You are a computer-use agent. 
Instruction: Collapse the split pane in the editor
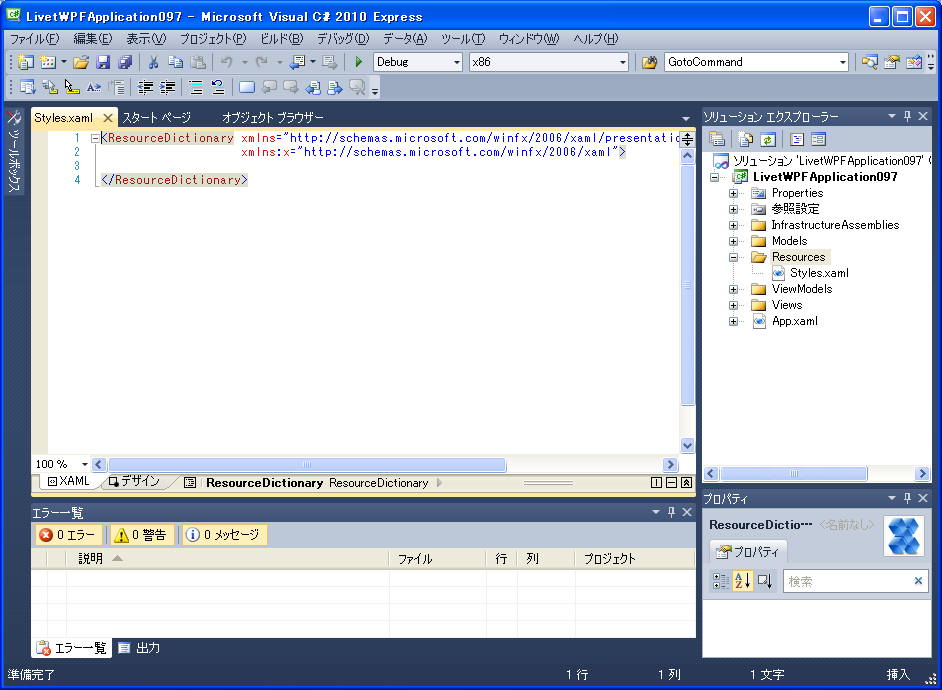pyautogui.click(x=687, y=483)
